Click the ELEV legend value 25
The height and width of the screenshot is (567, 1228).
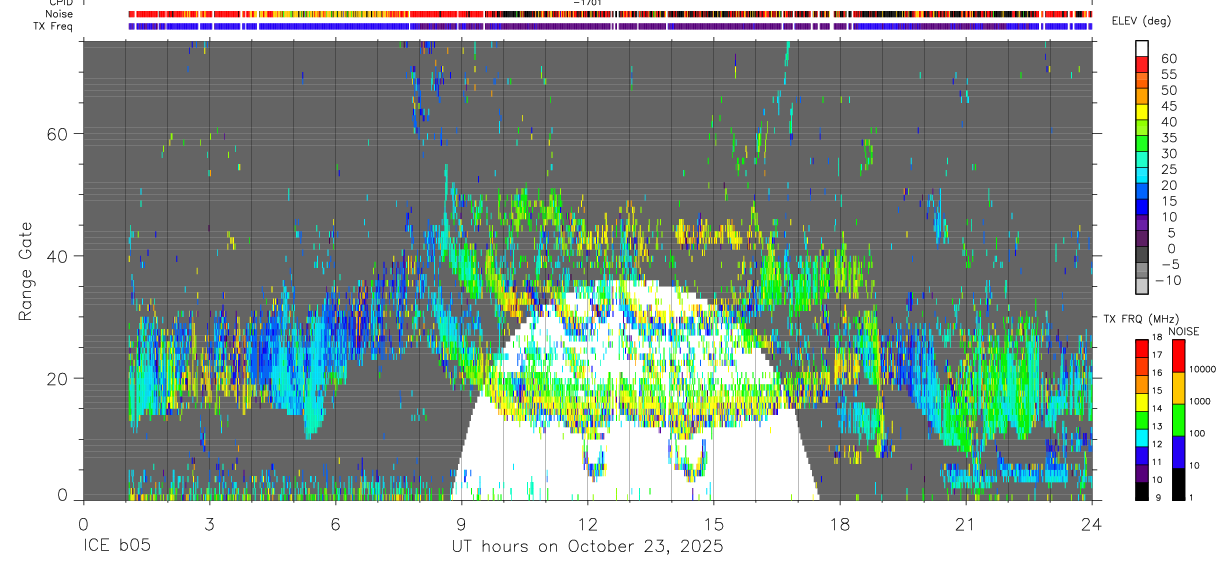point(1169,170)
